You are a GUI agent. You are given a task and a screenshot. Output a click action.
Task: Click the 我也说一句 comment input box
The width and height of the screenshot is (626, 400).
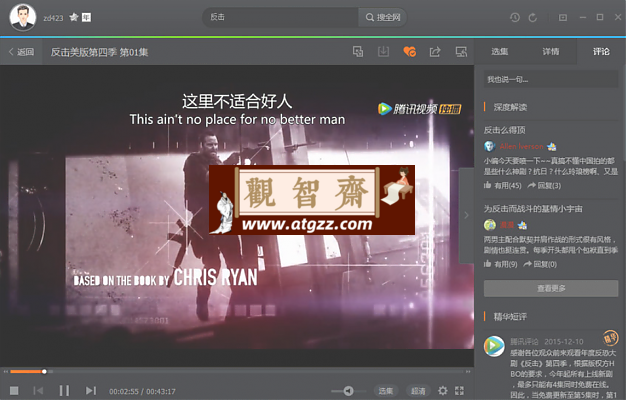551,79
